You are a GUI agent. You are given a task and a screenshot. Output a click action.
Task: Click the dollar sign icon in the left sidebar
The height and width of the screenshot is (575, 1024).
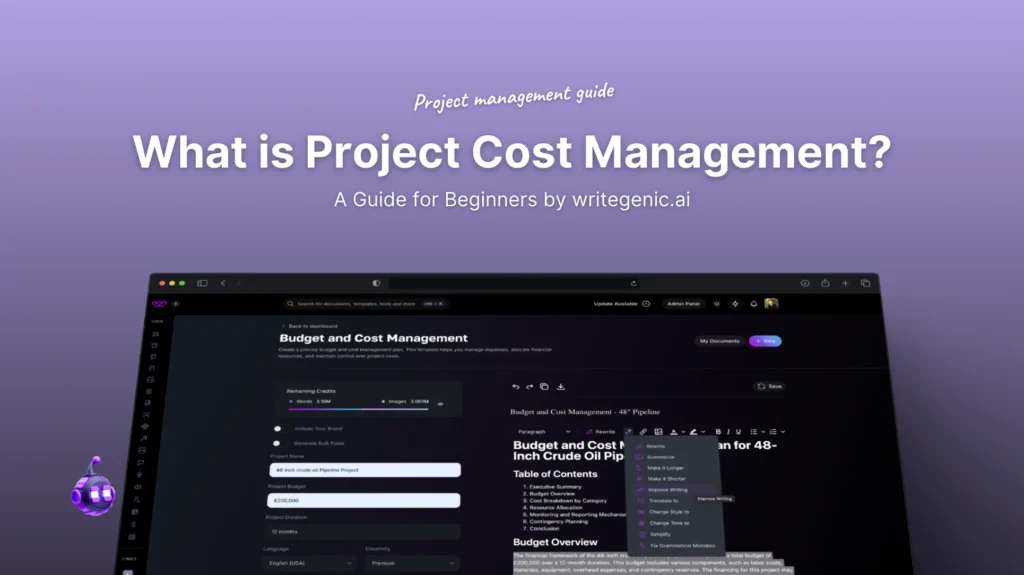coord(133,525)
